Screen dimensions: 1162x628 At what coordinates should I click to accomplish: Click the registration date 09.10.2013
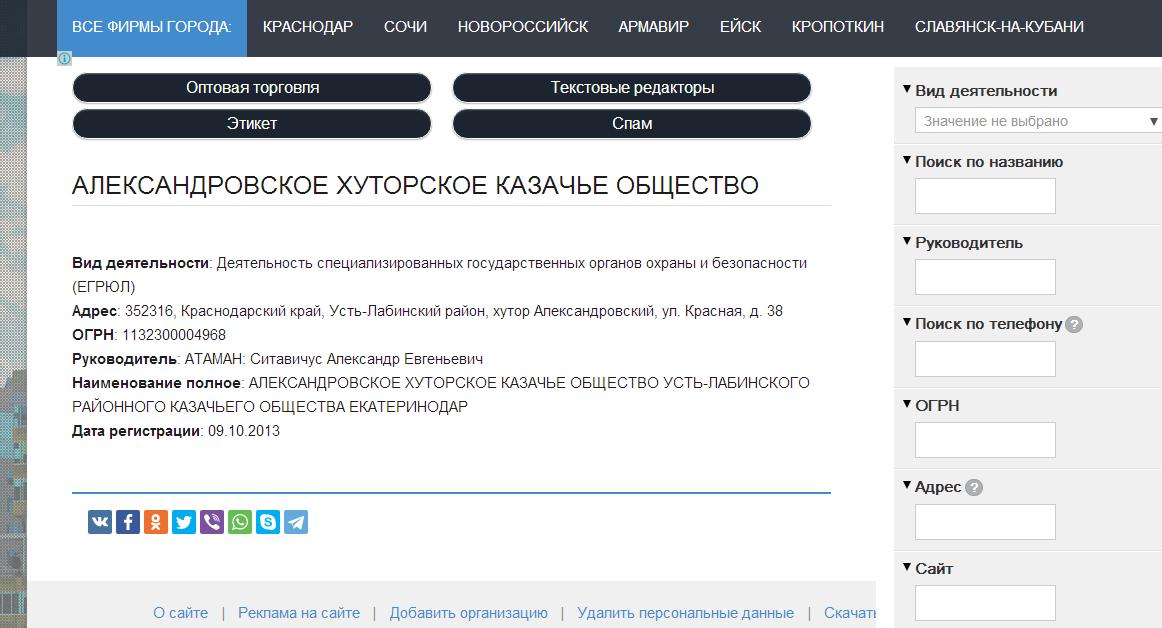(x=244, y=431)
